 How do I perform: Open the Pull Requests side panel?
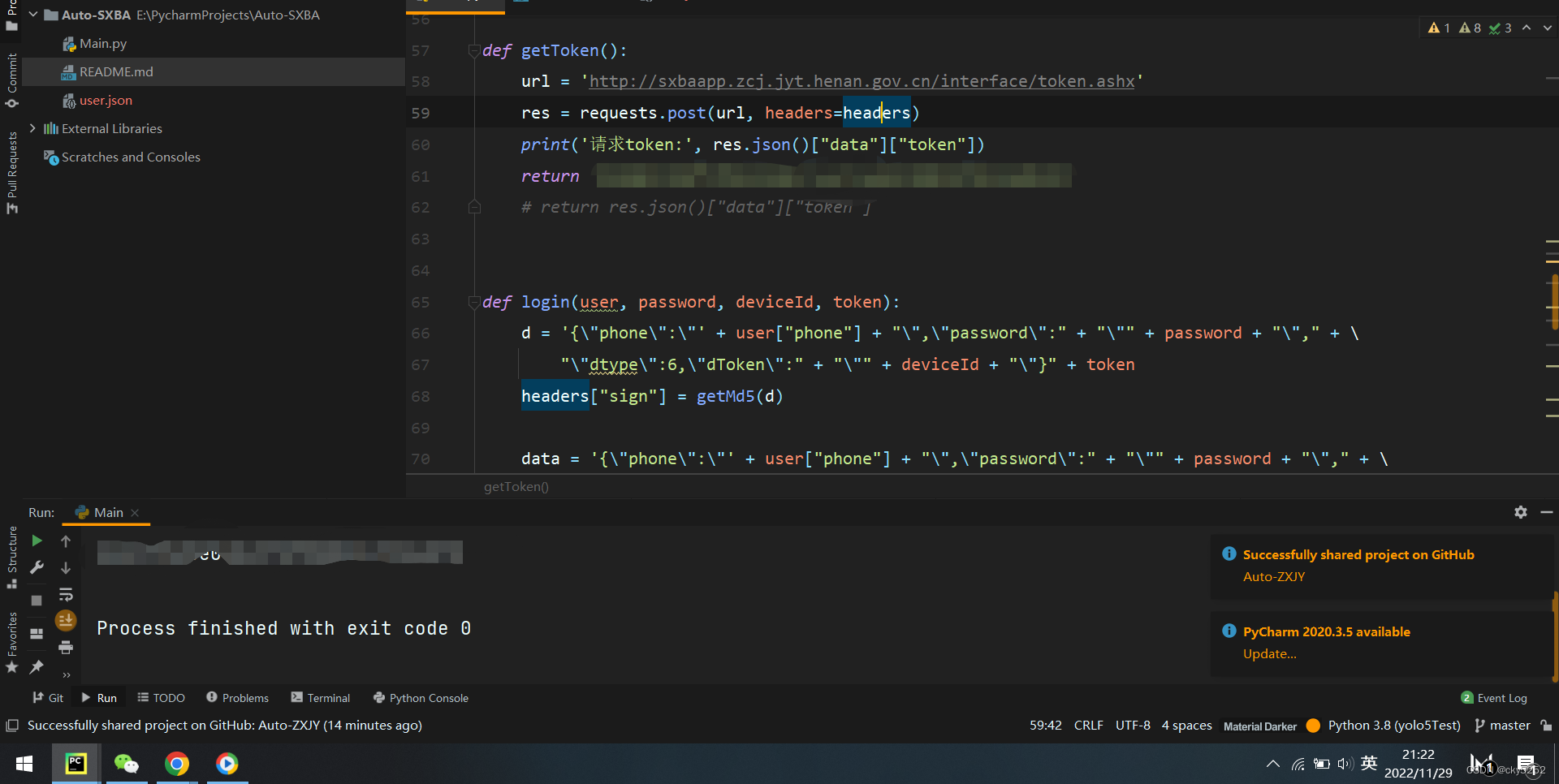(x=12, y=172)
